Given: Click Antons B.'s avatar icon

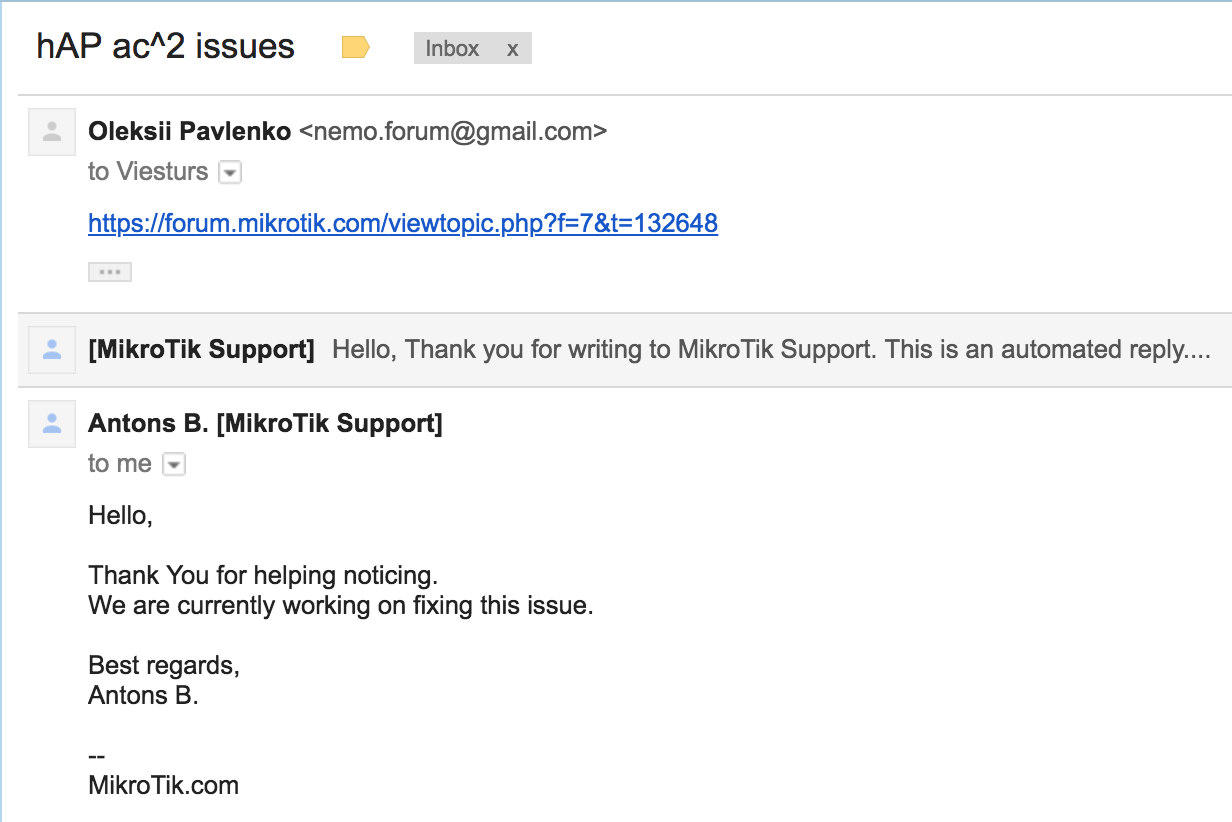Looking at the screenshot, I should coord(52,423).
